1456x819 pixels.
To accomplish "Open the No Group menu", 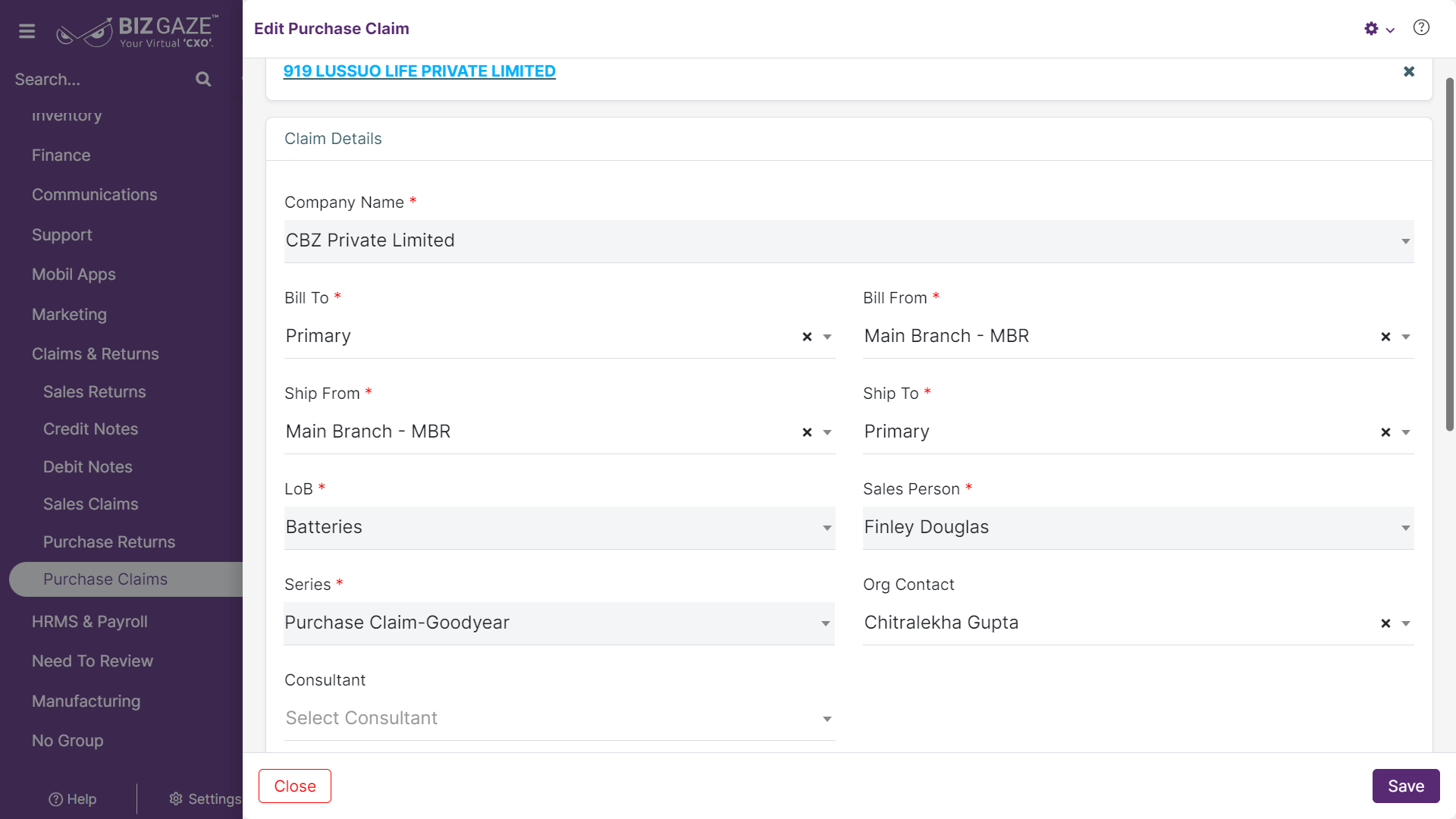I will coord(67,741).
